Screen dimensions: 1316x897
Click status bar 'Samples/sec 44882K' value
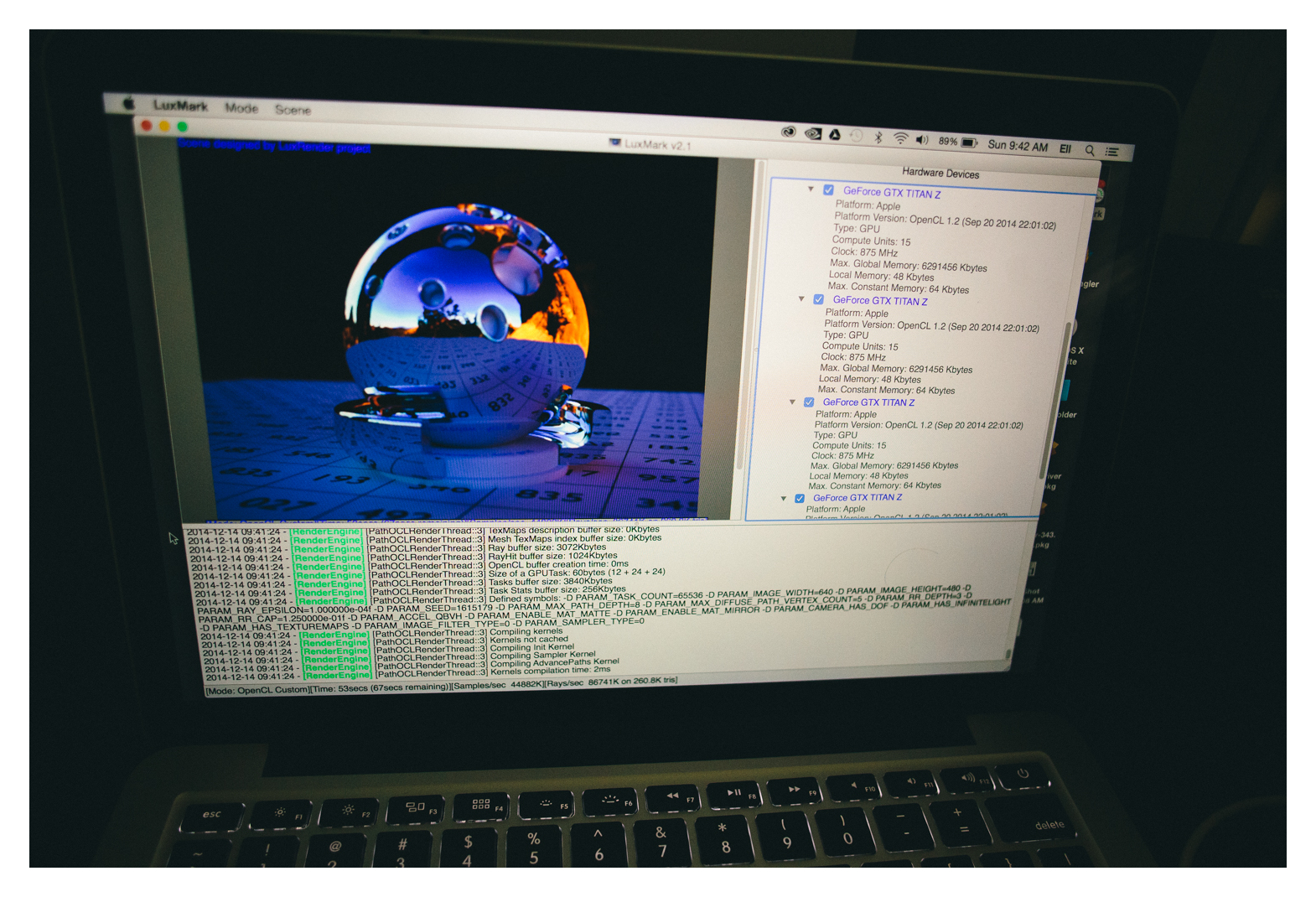(499, 686)
